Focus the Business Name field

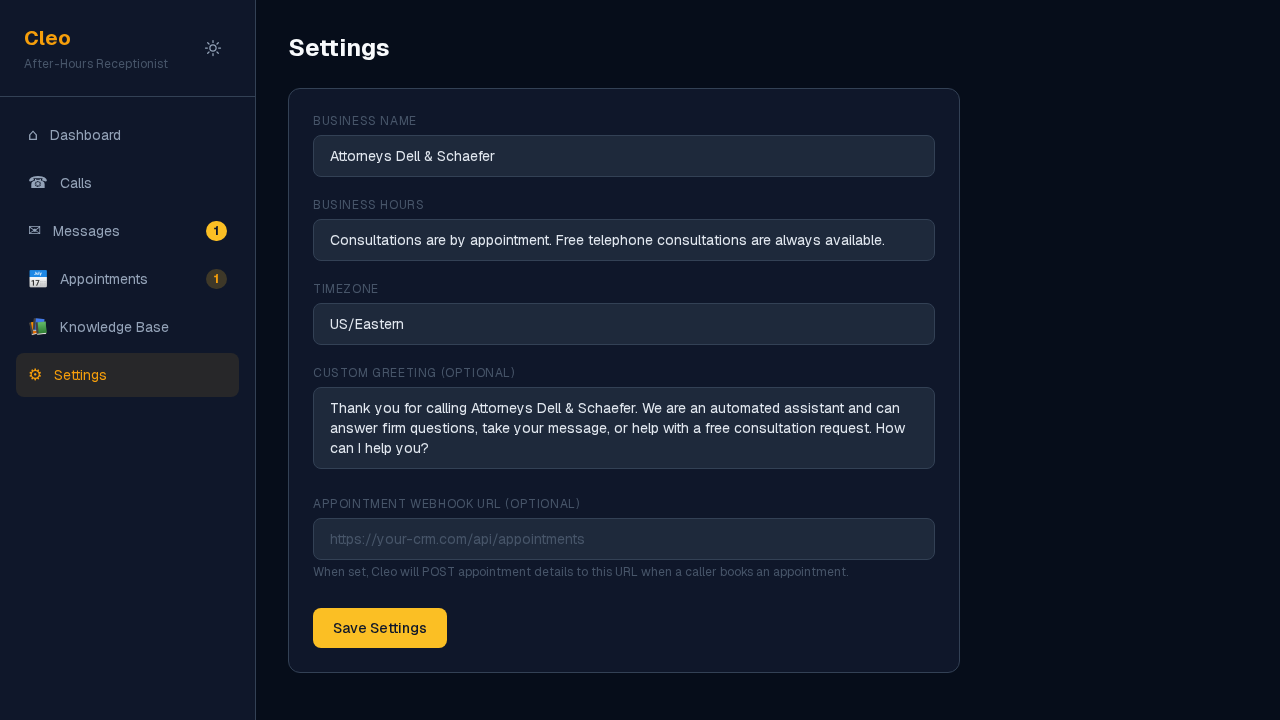pyautogui.click(x=623, y=156)
